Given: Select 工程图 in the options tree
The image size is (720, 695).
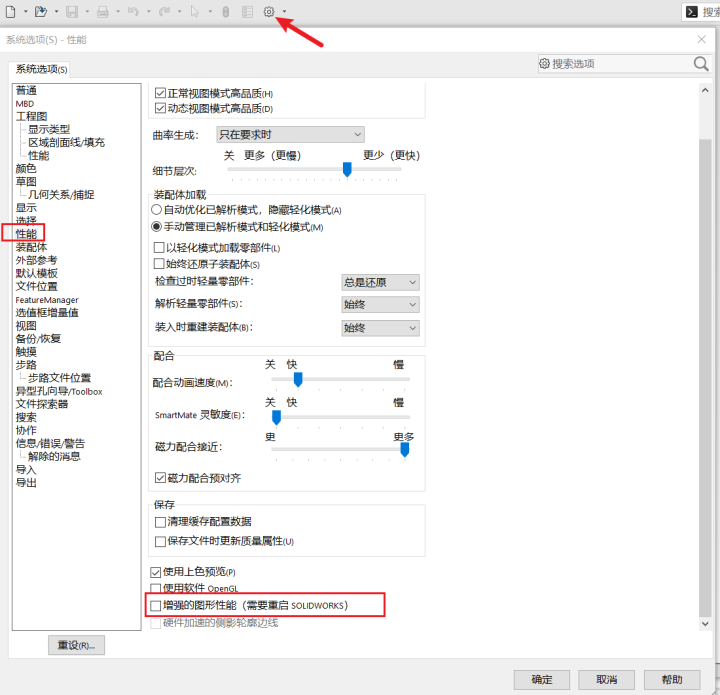Looking at the screenshot, I should click(x=31, y=117).
